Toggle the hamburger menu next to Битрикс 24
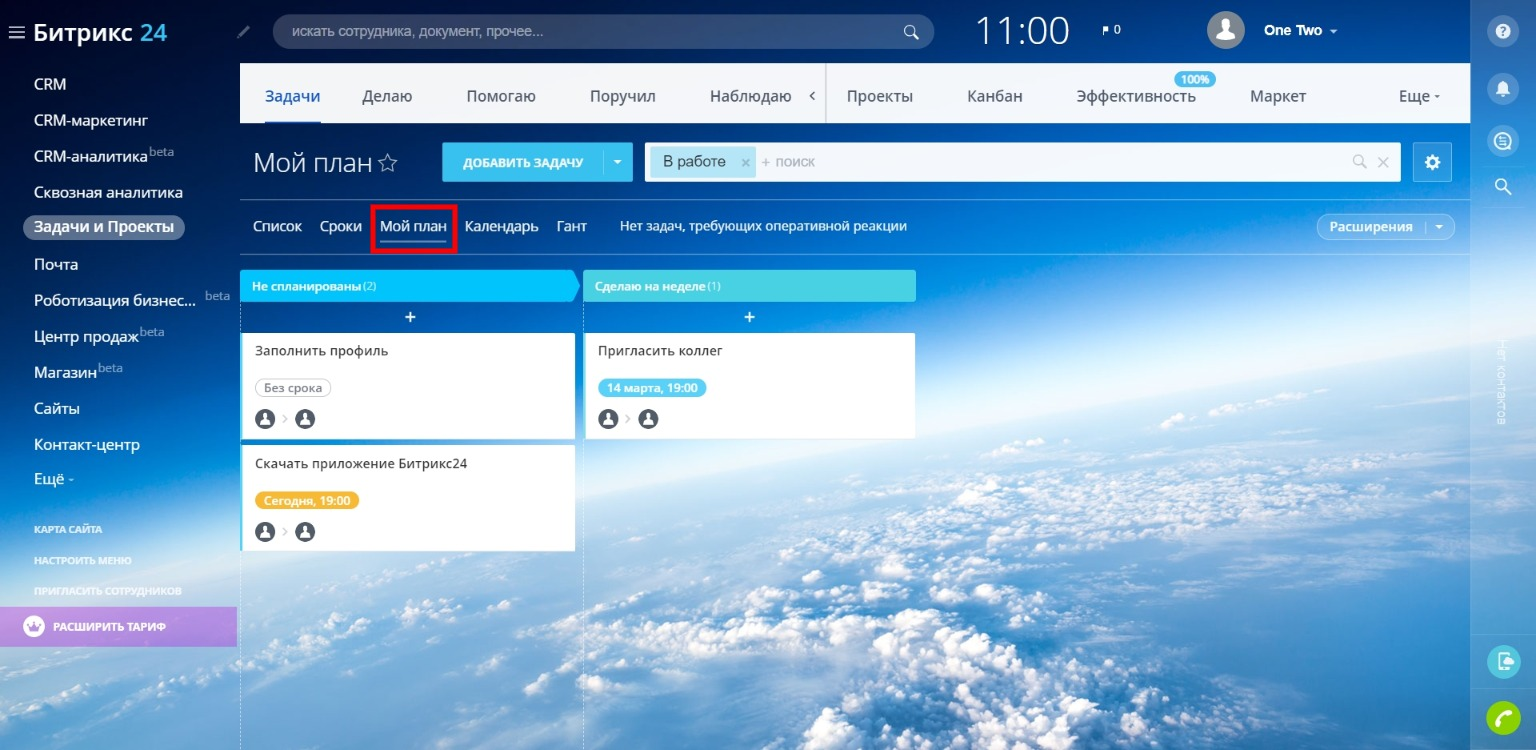Image resolution: width=1536 pixels, height=750 pixels. 16,32
